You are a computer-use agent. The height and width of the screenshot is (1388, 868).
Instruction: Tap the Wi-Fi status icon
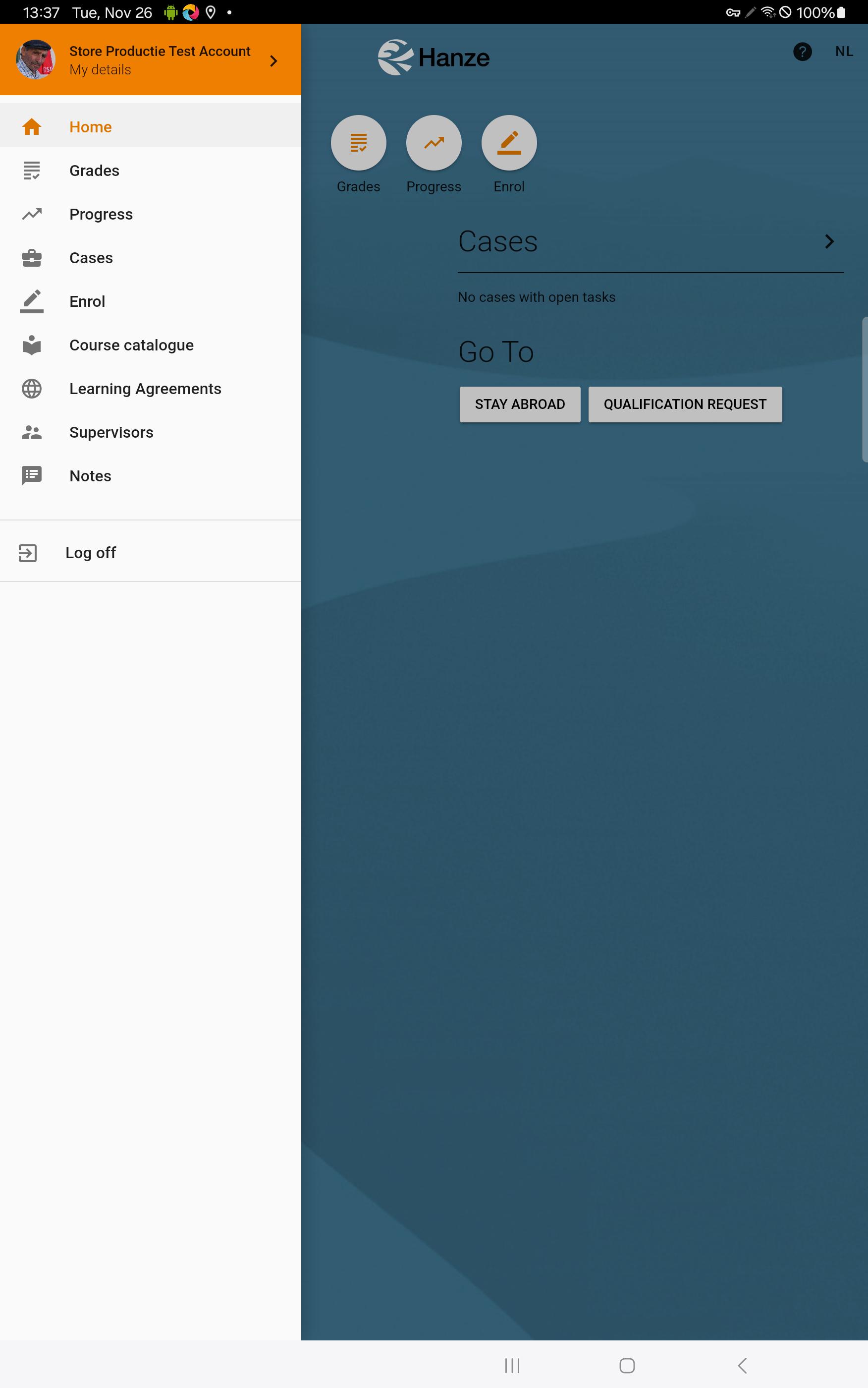coord(768,12)
